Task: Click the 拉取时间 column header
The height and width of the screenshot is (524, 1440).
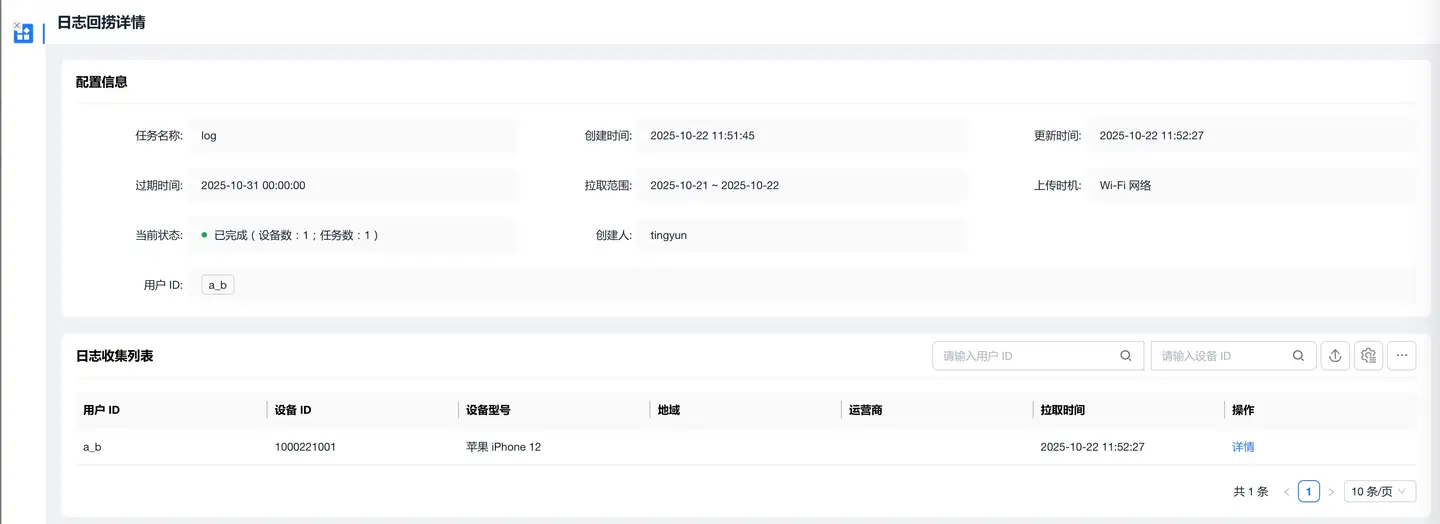Action: [1062, 410]
